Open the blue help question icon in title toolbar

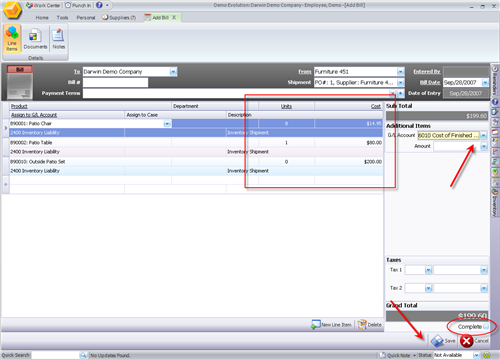(x=99, y=5)
